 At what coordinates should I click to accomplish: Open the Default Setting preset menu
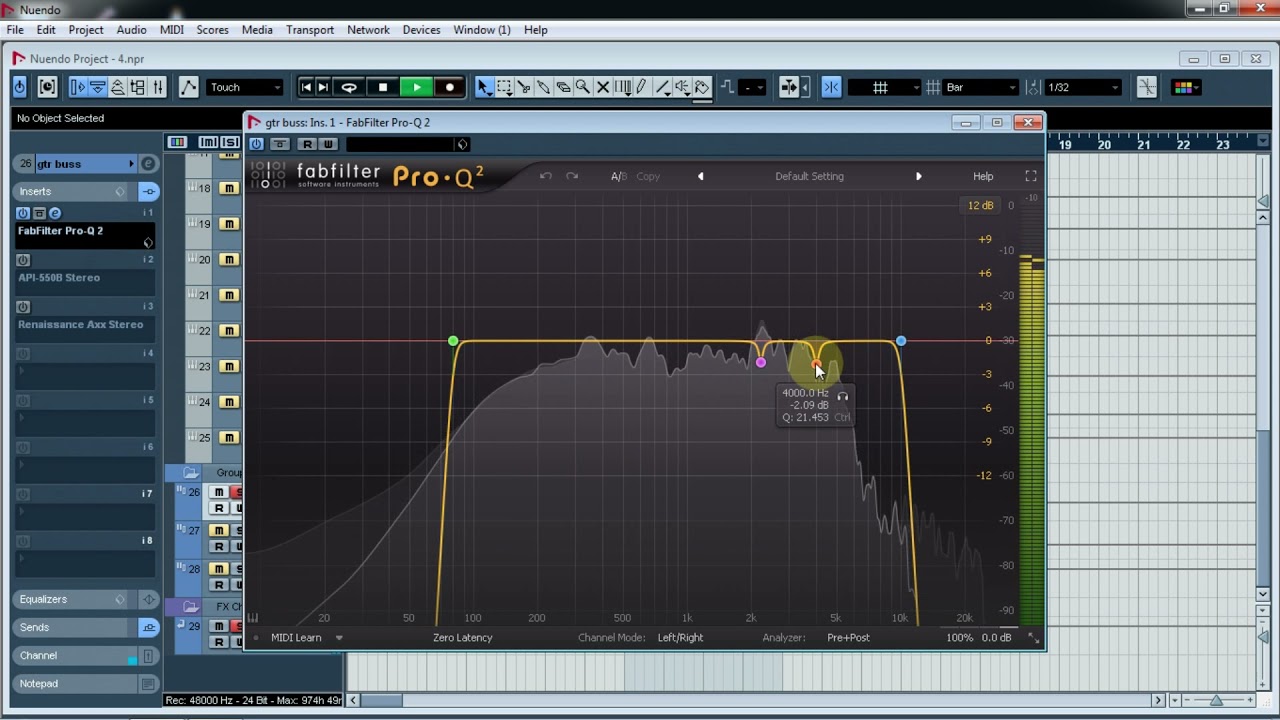point(809,176)
